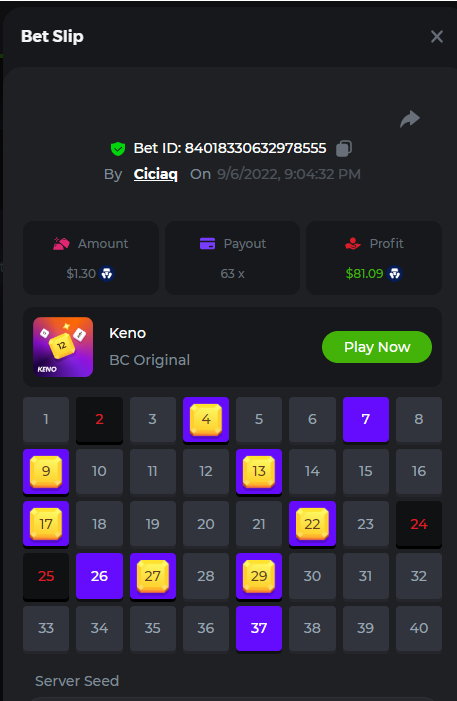Click the coin icon beside $81.09
This screenshot has height=701, width=457.
pyautogui.click(x=394, y=273)
